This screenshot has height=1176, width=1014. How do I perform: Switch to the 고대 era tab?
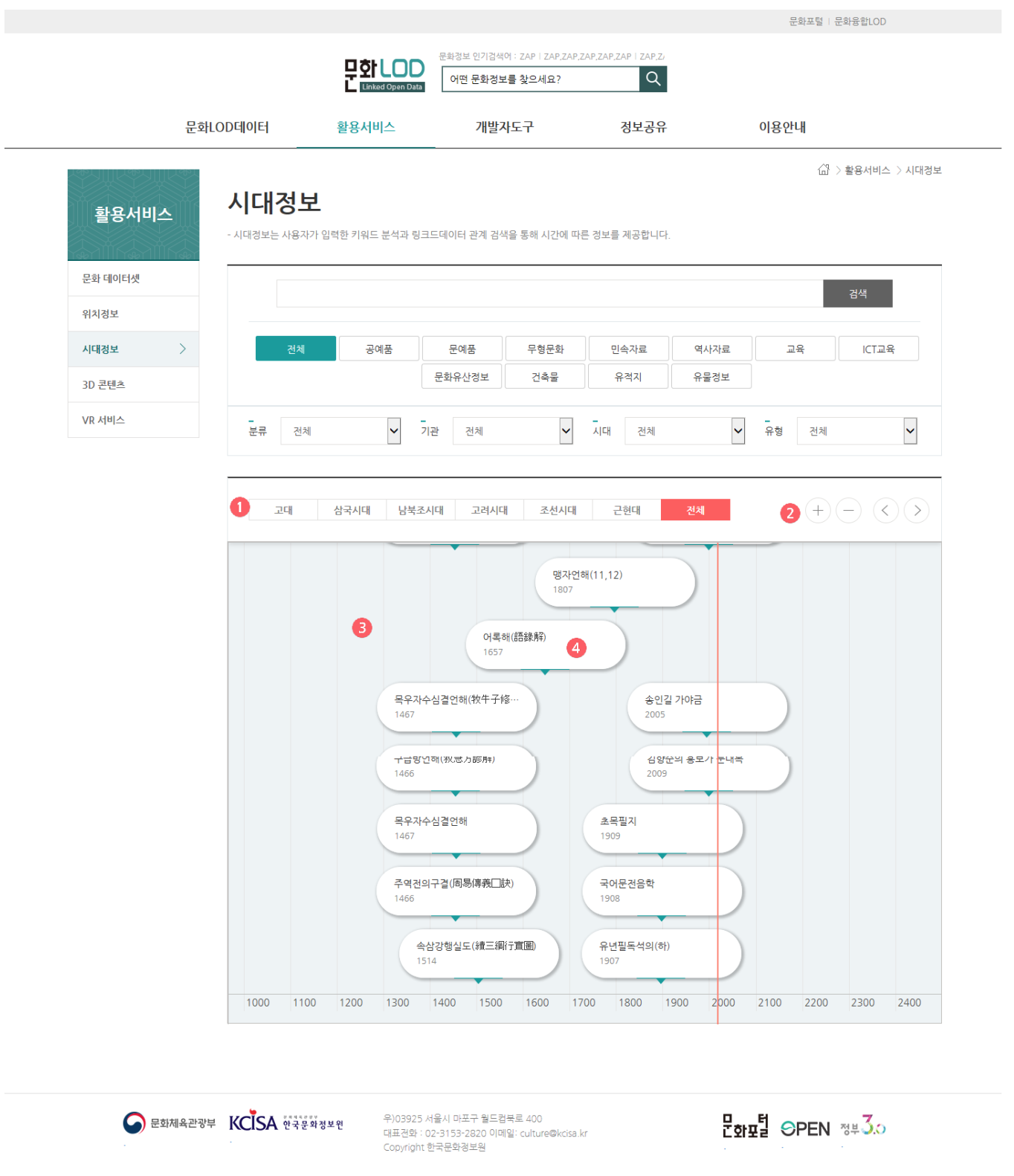pos(283,510)
